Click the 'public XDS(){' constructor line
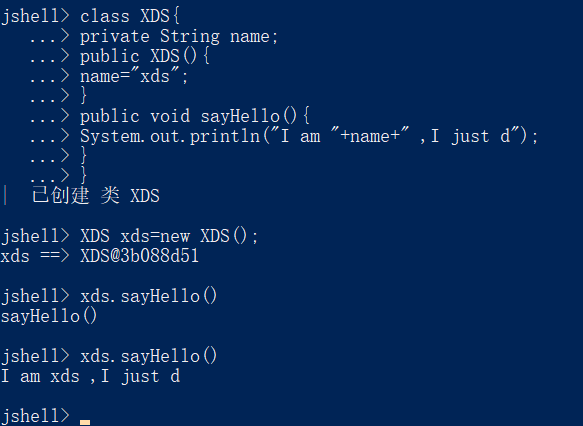This screenshot has height=426, width=583. tap(145, 57)
